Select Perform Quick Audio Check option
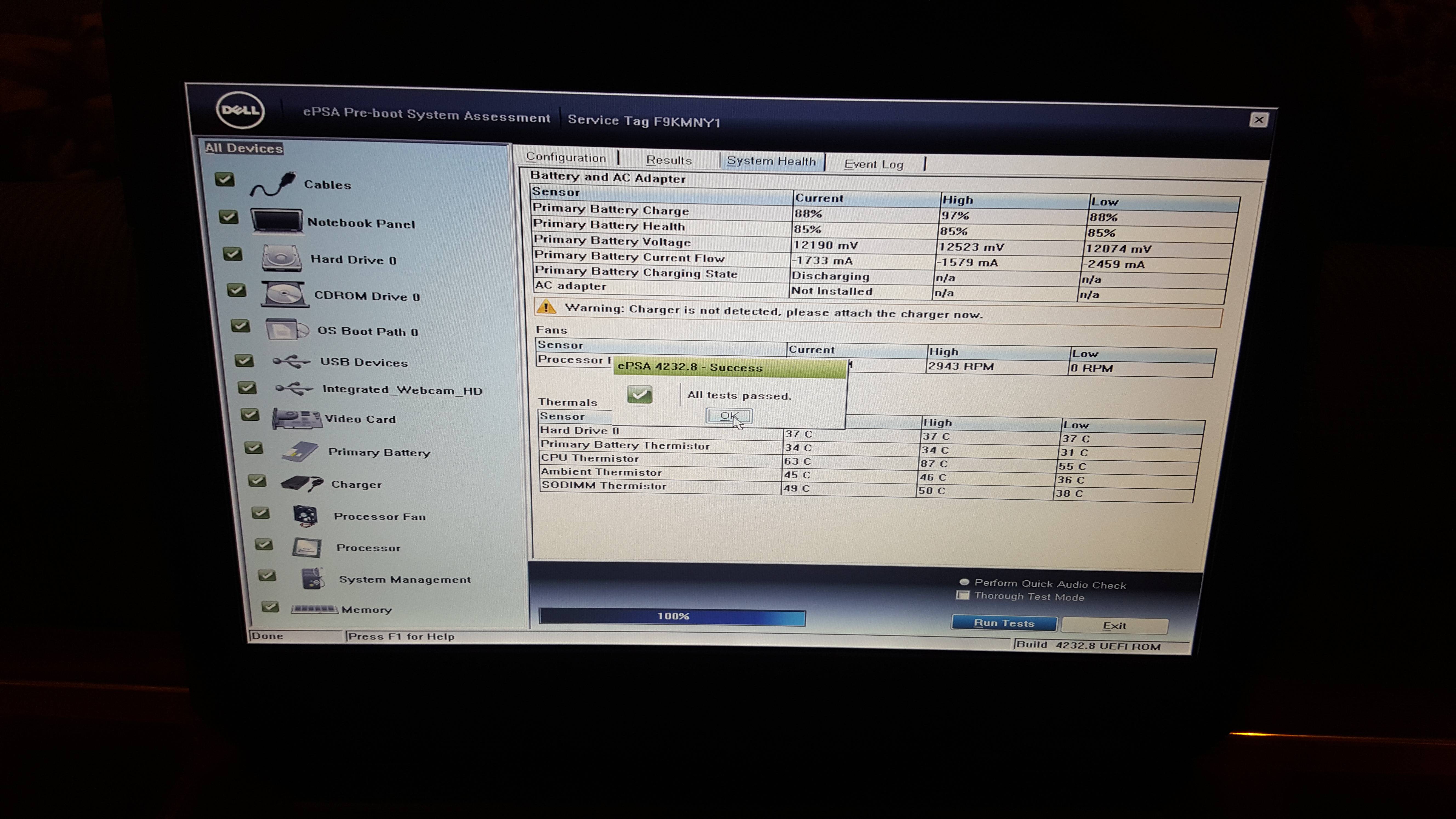This screenshot has width=1456, height=819. [964, 583]
